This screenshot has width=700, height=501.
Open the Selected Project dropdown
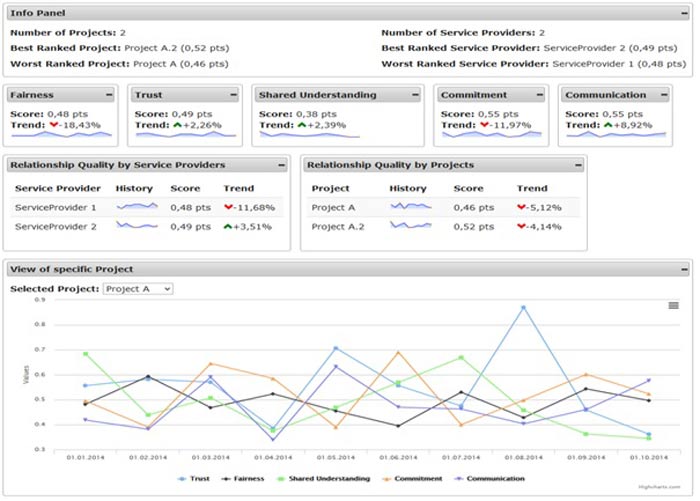[139, 288]
